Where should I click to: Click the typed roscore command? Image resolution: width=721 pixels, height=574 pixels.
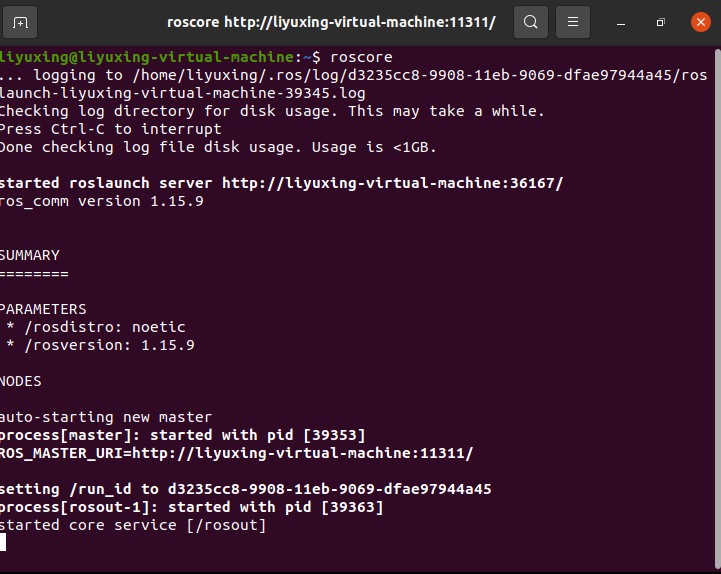[x=361, y=57]
